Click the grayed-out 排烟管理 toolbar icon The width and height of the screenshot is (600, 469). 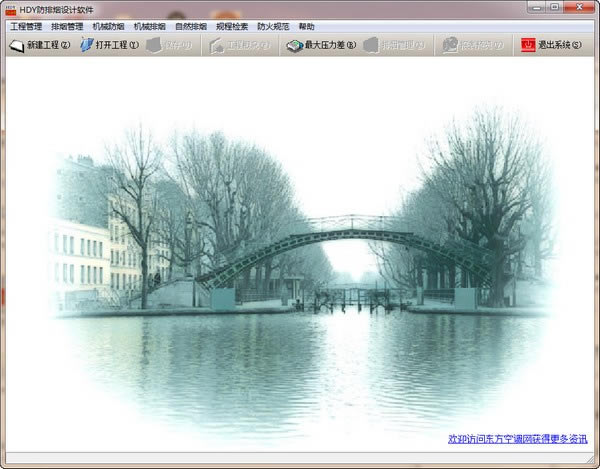(x=371, y=45)
